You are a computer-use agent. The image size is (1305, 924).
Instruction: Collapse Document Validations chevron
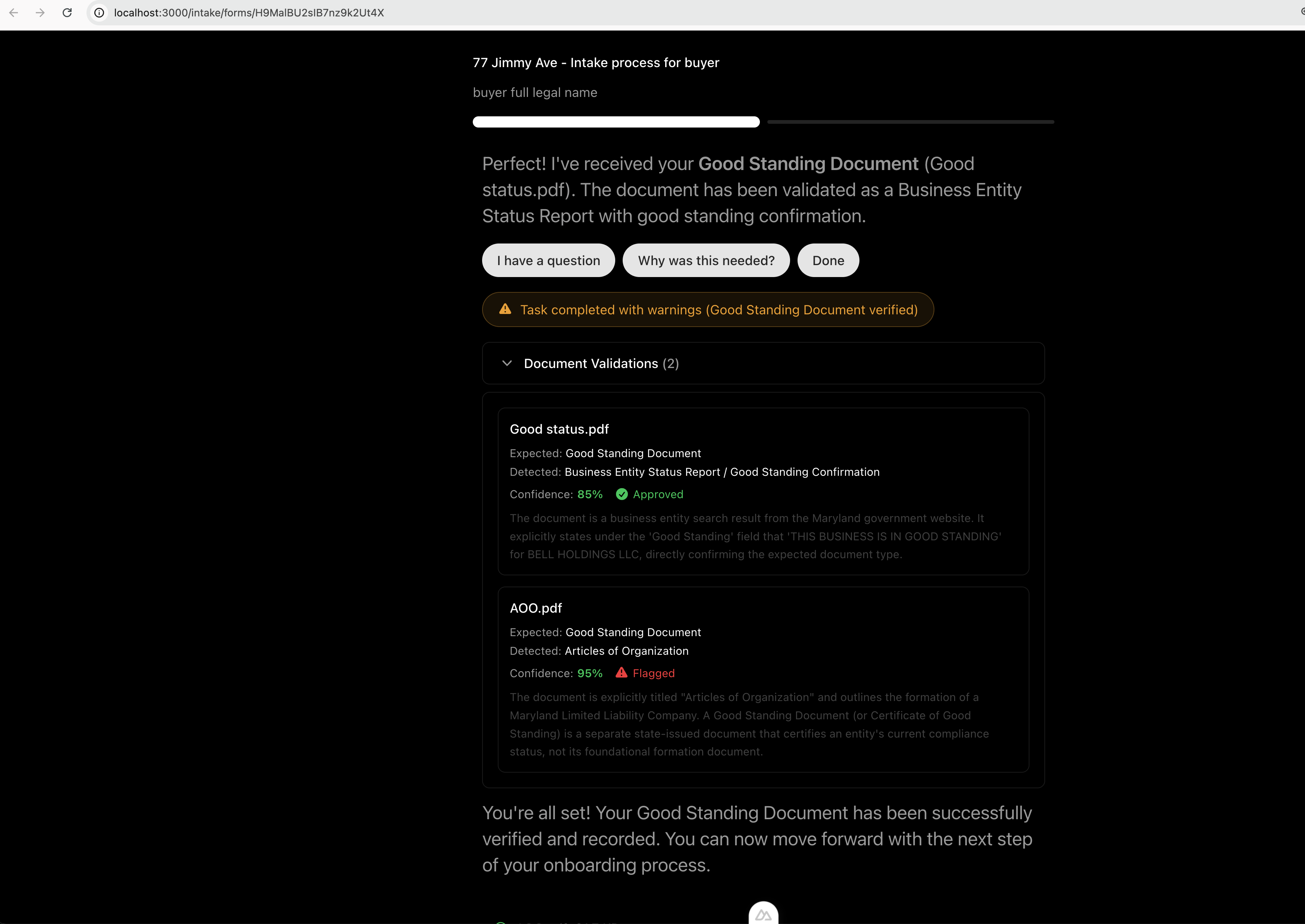point(507,363)
